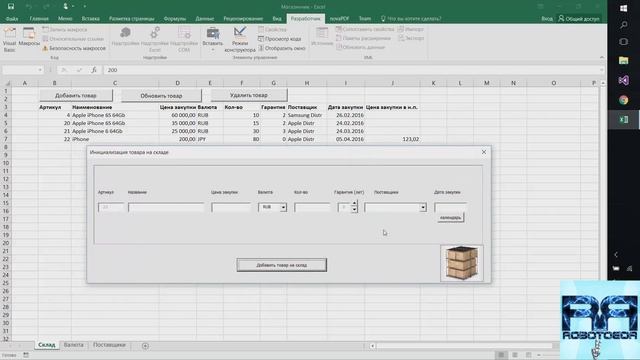The image size is (640, 360).
Task: Switch to Normal view in status bar
Action: point(501,355)
